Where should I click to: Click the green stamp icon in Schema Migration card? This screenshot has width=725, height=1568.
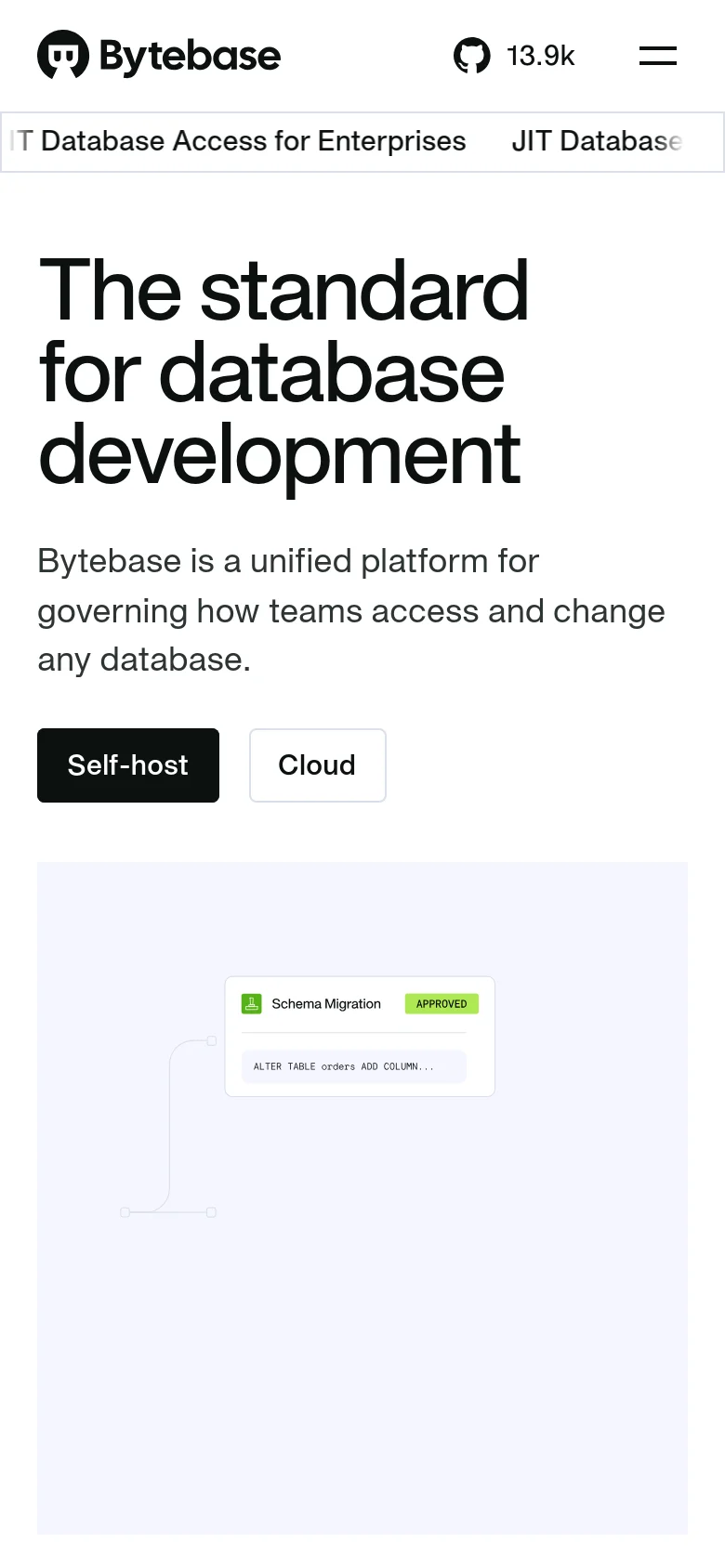point(251,1004)
